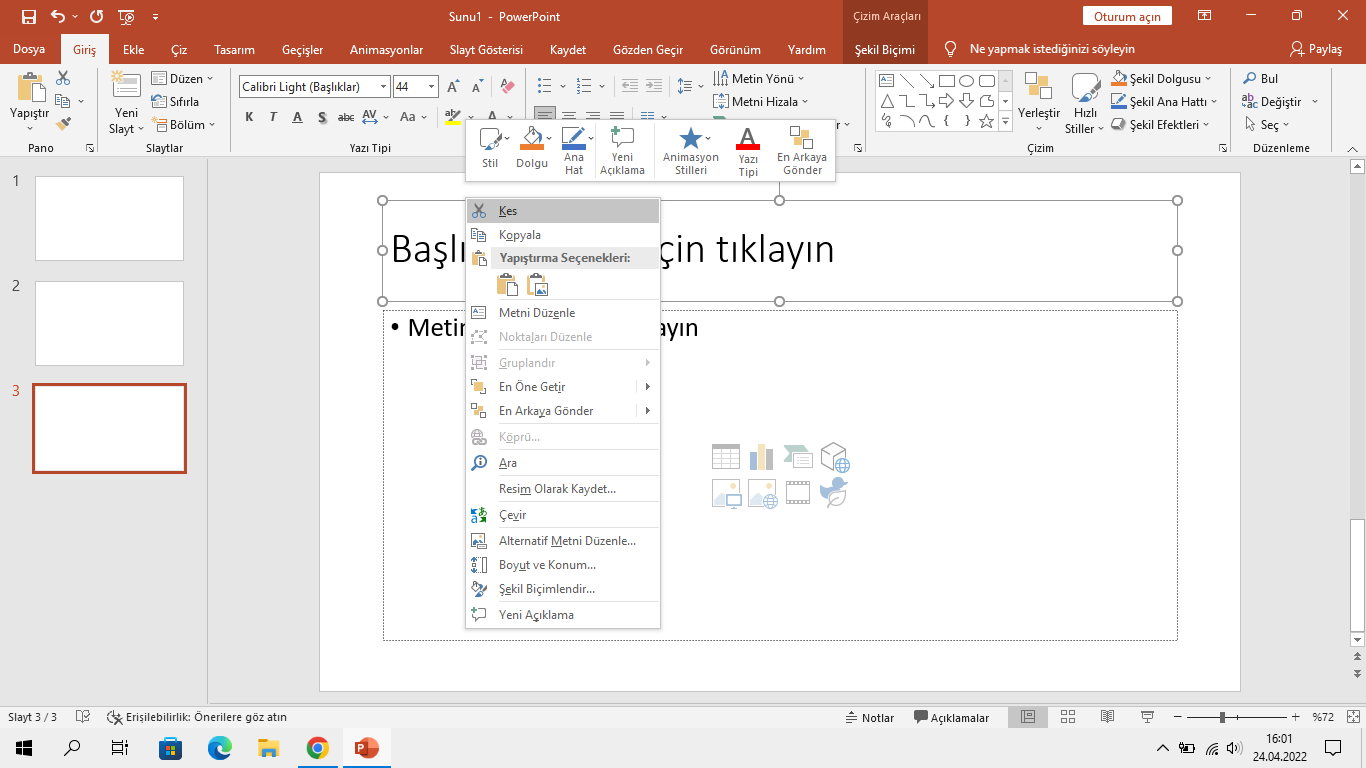Click the zoom slider in status bar
The height and width of the screenshot is (768, 1366).
(x=1222, y=717)
